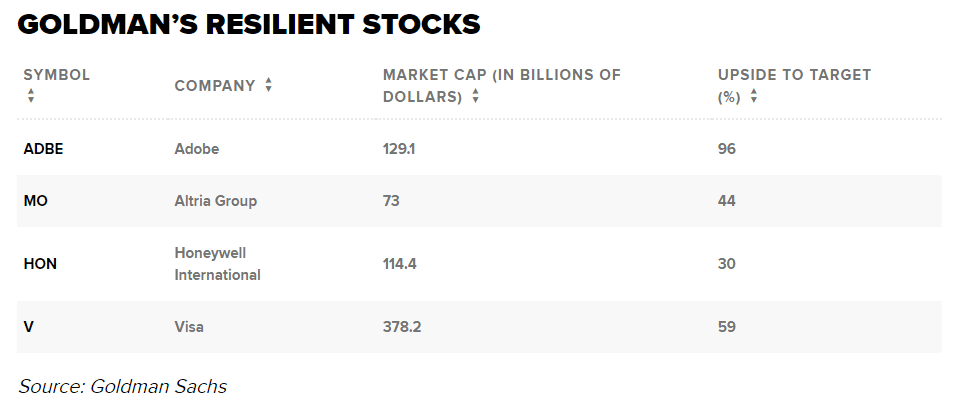Click the sort arrows beside the Company header
The image size is (954, 415).
pos(268,86)
